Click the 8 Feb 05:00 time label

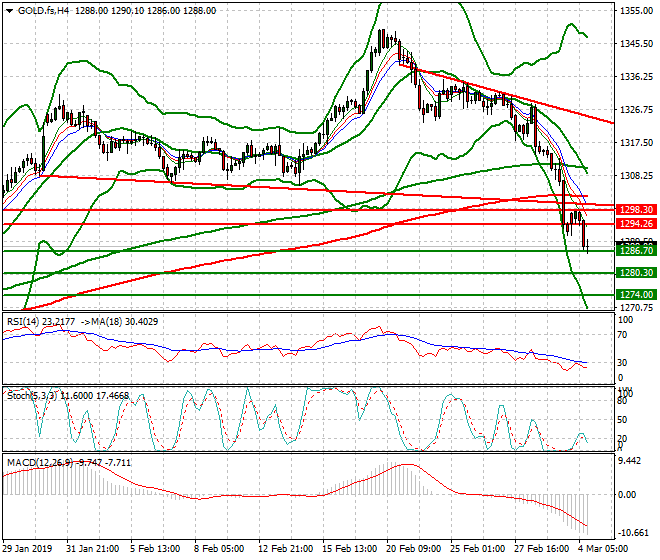point(219,549)
